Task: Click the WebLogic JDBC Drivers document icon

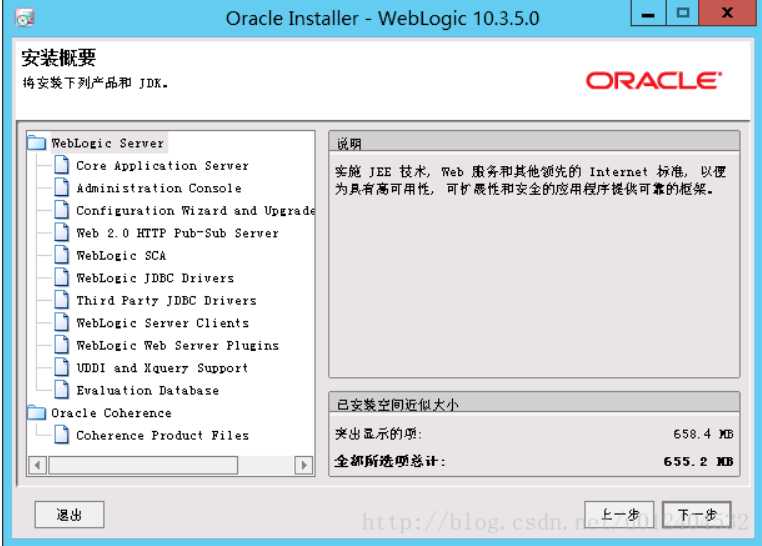Action: [x=61, y=277]
